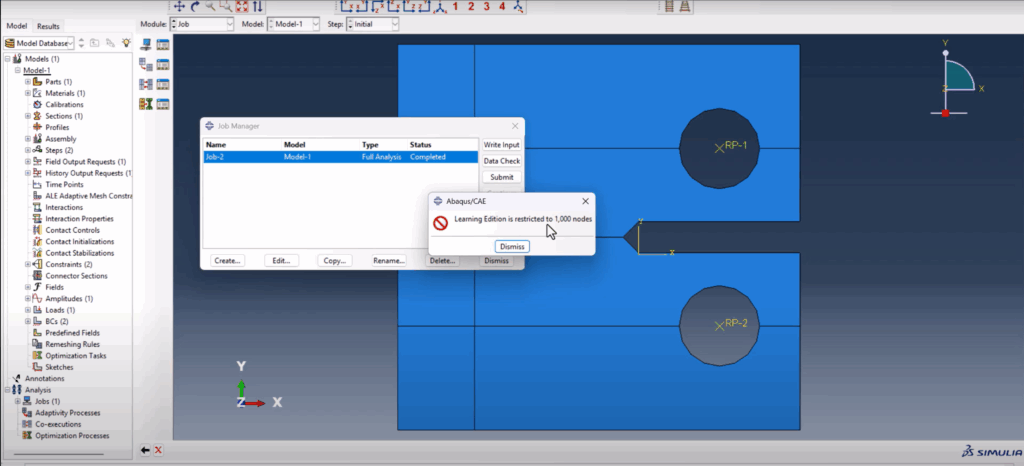Click the Create Adaptivity Process icon

click(146, 64)
